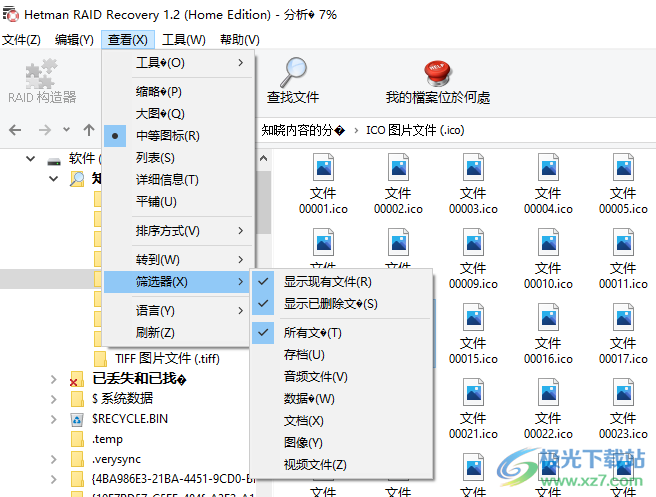
Task: Click the $RECYCLE.BIN recycle icon
Action: point(77,419)
